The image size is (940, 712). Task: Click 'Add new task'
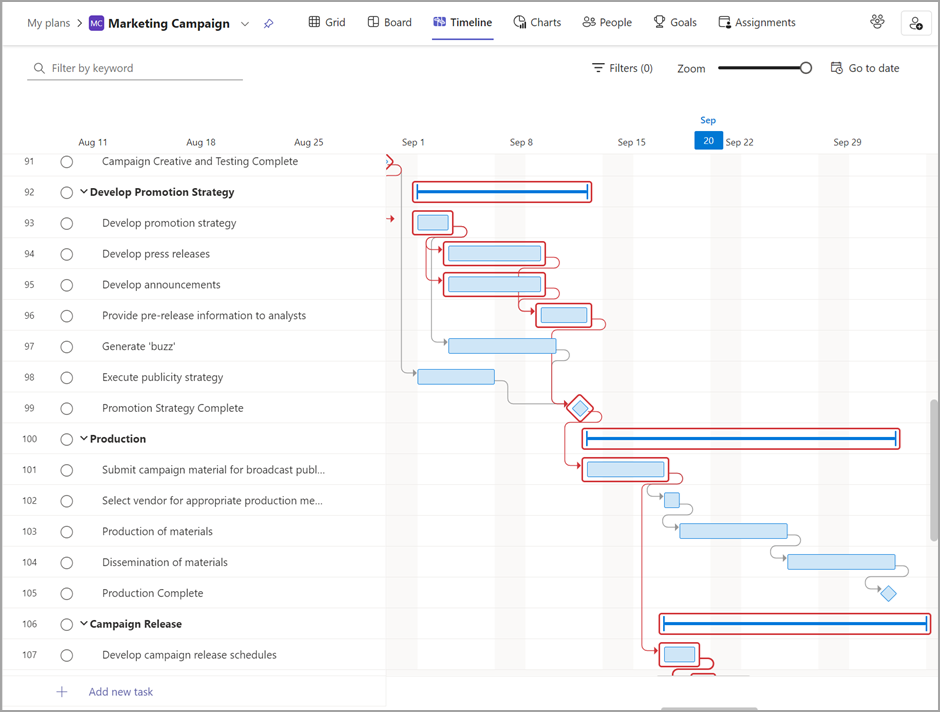point(120,691)
